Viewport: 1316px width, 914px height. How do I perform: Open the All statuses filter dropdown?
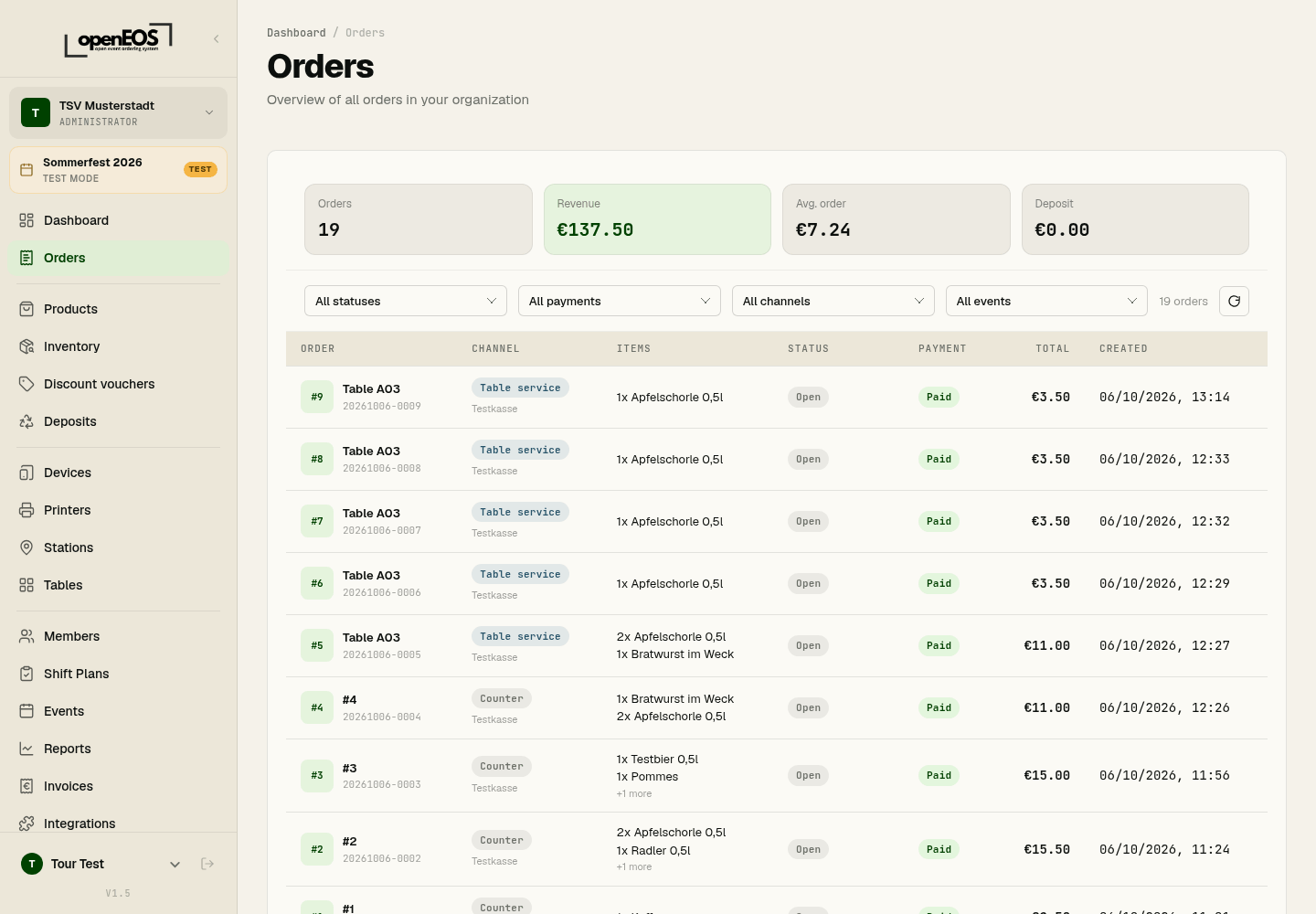tap(406, 301)
